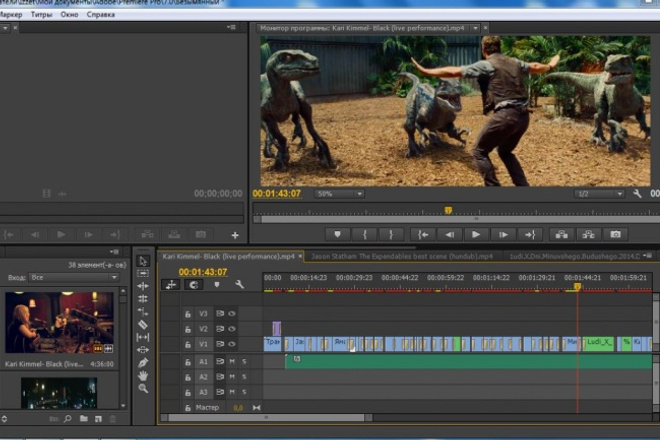Open the project panel flyout menu
Image resolution: width=660 pixels, height=440 pixels.
click(x=114, y=252)
